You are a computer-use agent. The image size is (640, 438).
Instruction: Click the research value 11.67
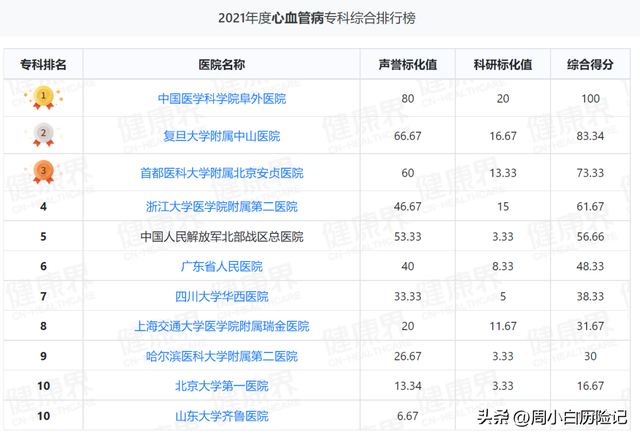point(503,326)
